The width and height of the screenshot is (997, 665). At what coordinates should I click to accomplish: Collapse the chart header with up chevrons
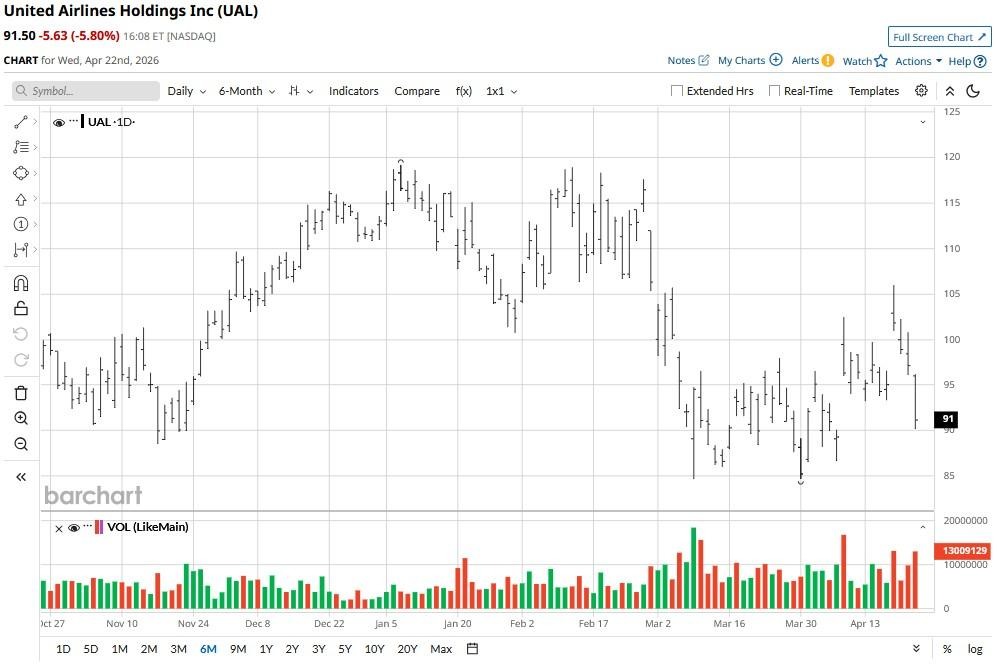coord(949,91)
